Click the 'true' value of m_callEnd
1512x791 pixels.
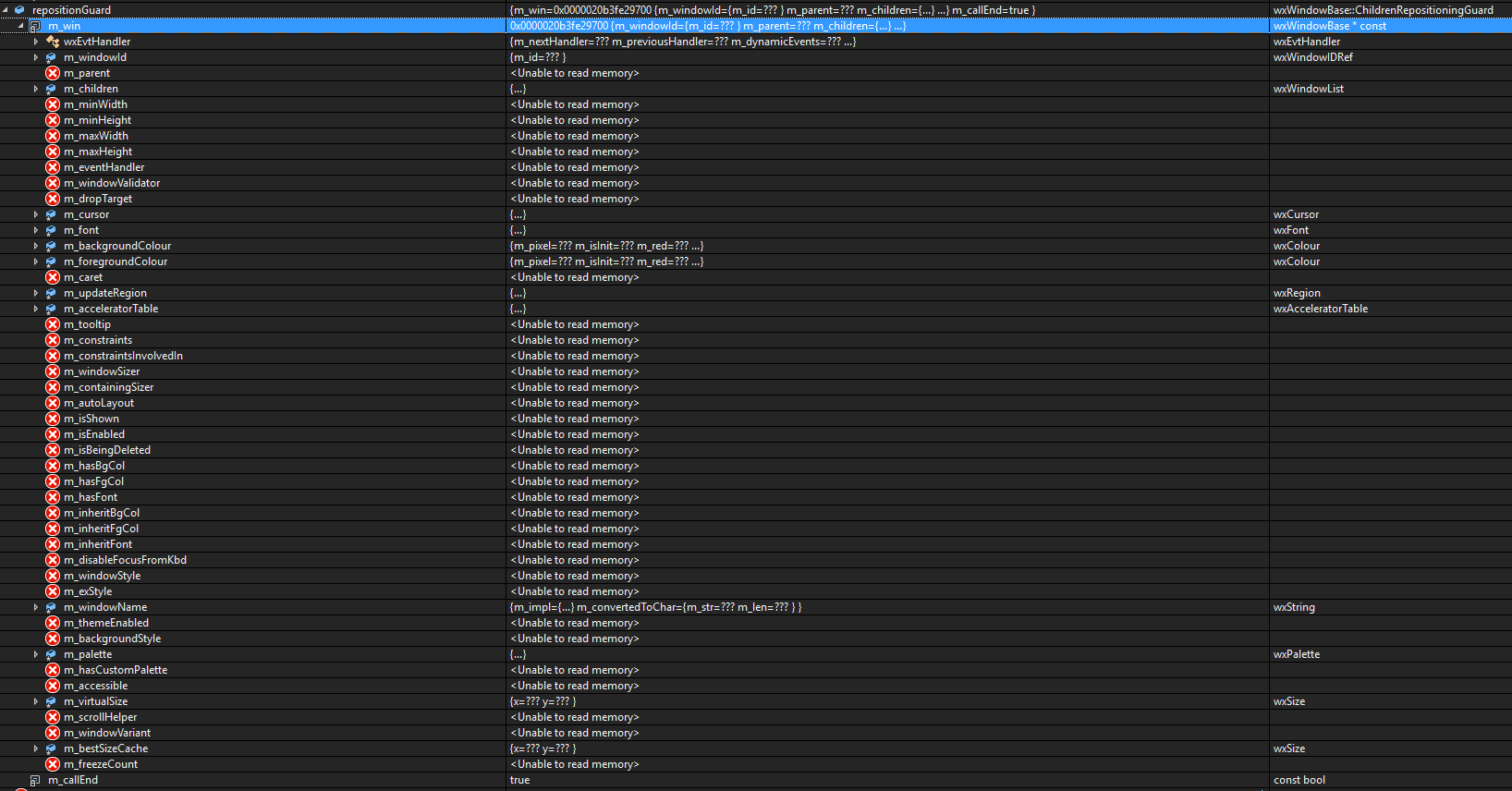(x=520, y=780)
